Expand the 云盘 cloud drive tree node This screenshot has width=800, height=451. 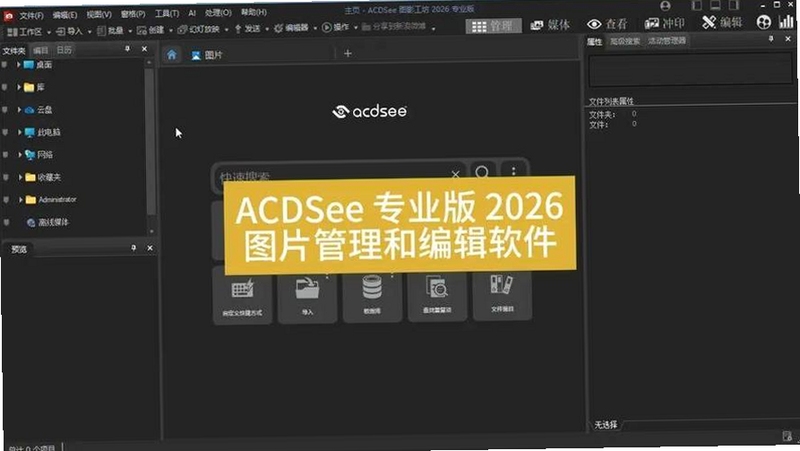coord(19,110)
